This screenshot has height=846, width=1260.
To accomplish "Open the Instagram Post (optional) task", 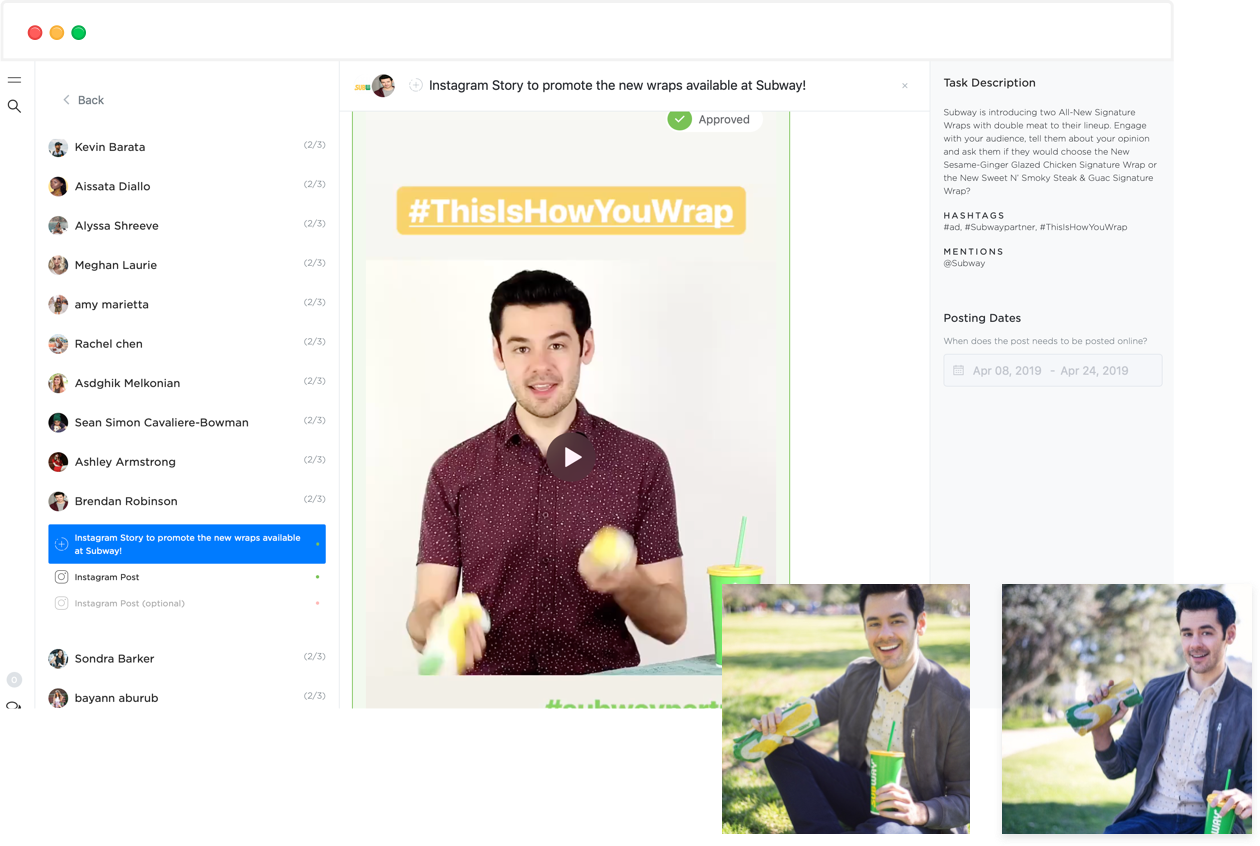I will [187, 603].
